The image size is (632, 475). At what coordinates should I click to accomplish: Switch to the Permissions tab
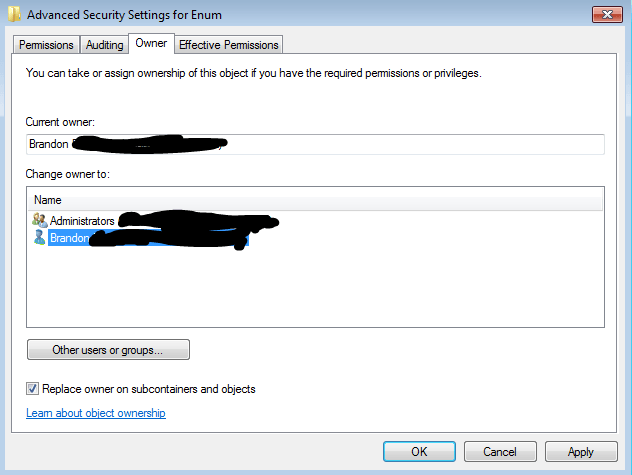pyautogui.click(x=46, y=45)
